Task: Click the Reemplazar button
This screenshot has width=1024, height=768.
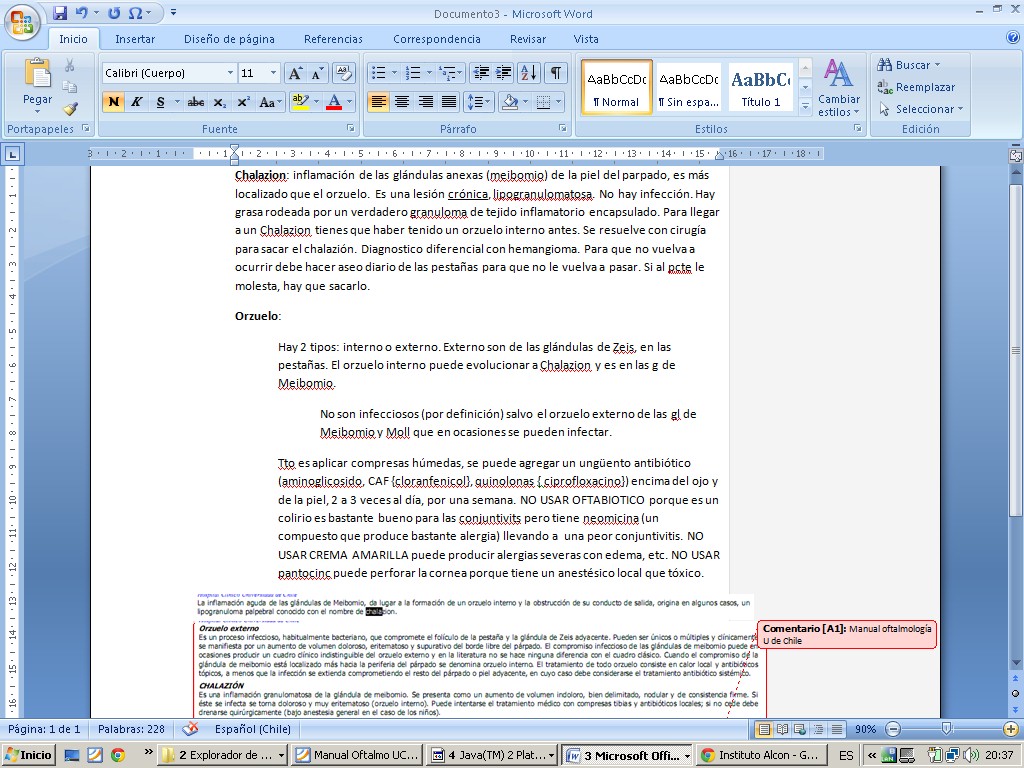Action: pos(916,87)
